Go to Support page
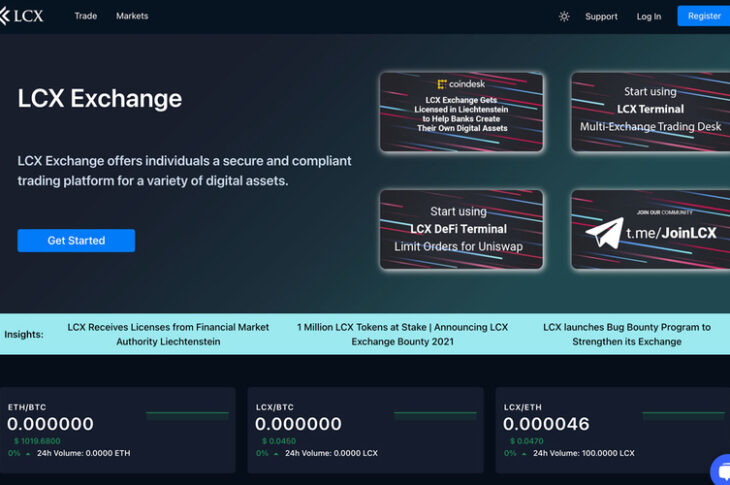The height and width of the screenshot is (485, 730). click(x=601, y=17)
